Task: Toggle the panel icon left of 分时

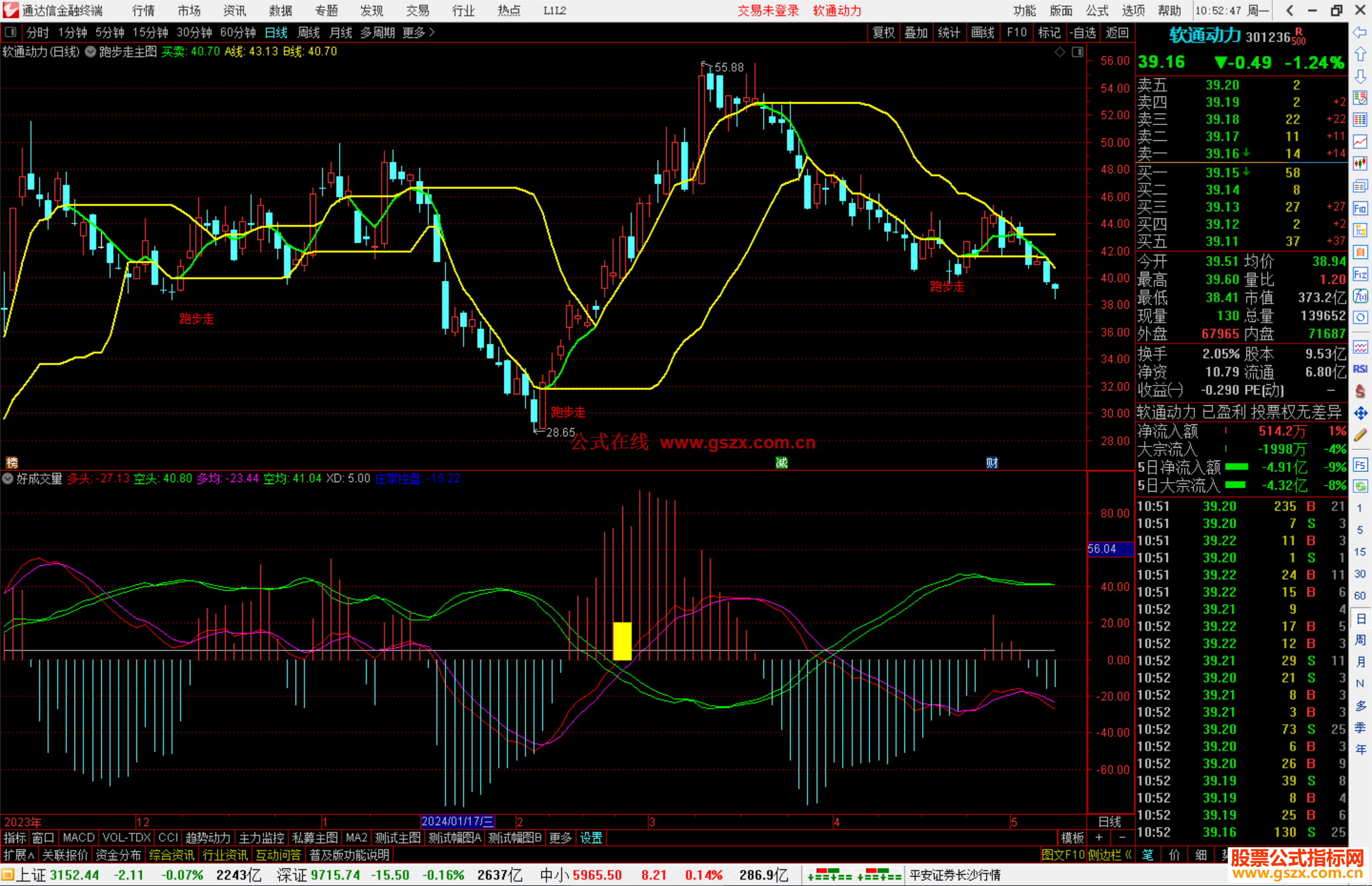Action: (x=11, y=32)
